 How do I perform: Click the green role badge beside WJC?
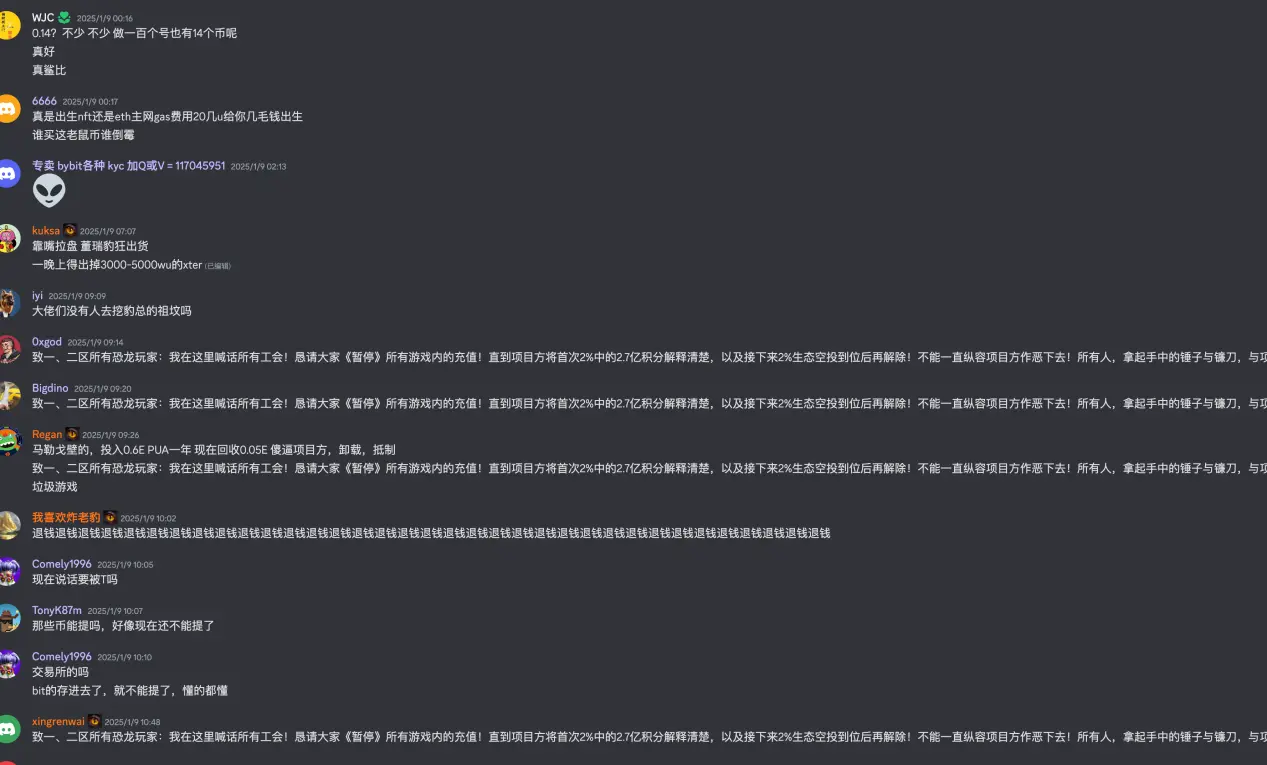[65, 18]
